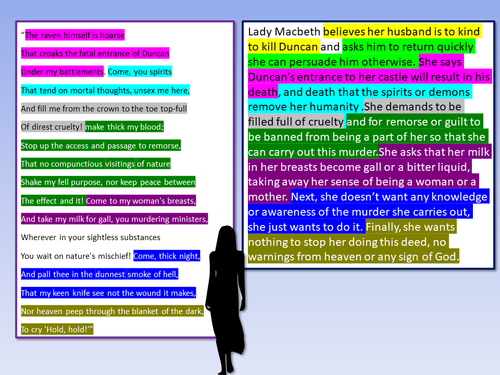
Task: Select unhighlighted 'Wherever in your sightless substances'
Action: tap(91, 237)
